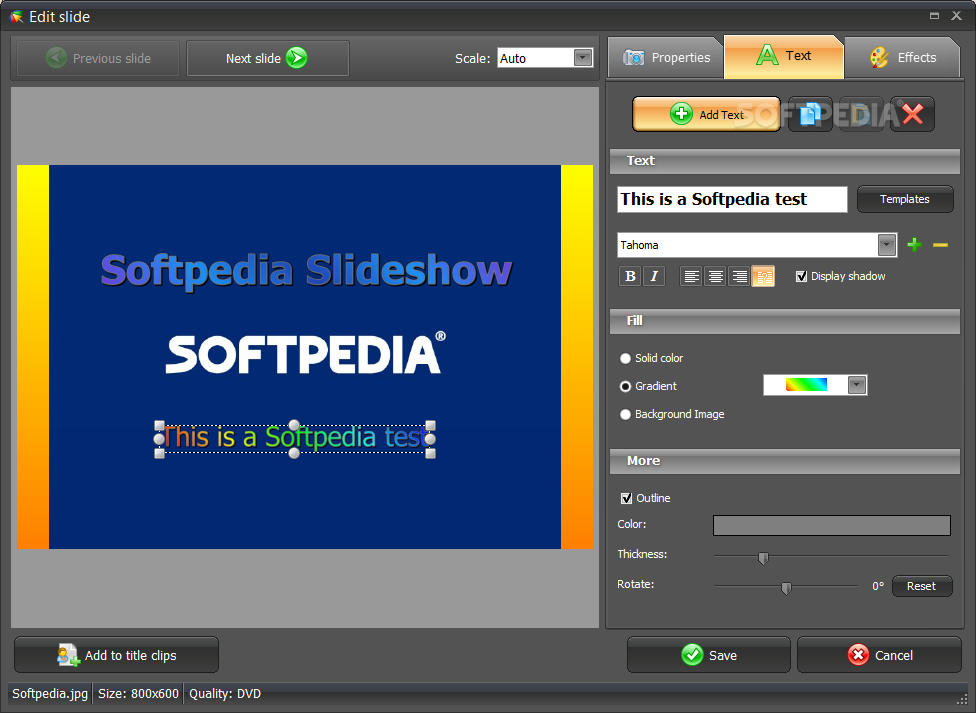
Task: Click the bottom-right handle of text box
Action: [x=430, y=453]
